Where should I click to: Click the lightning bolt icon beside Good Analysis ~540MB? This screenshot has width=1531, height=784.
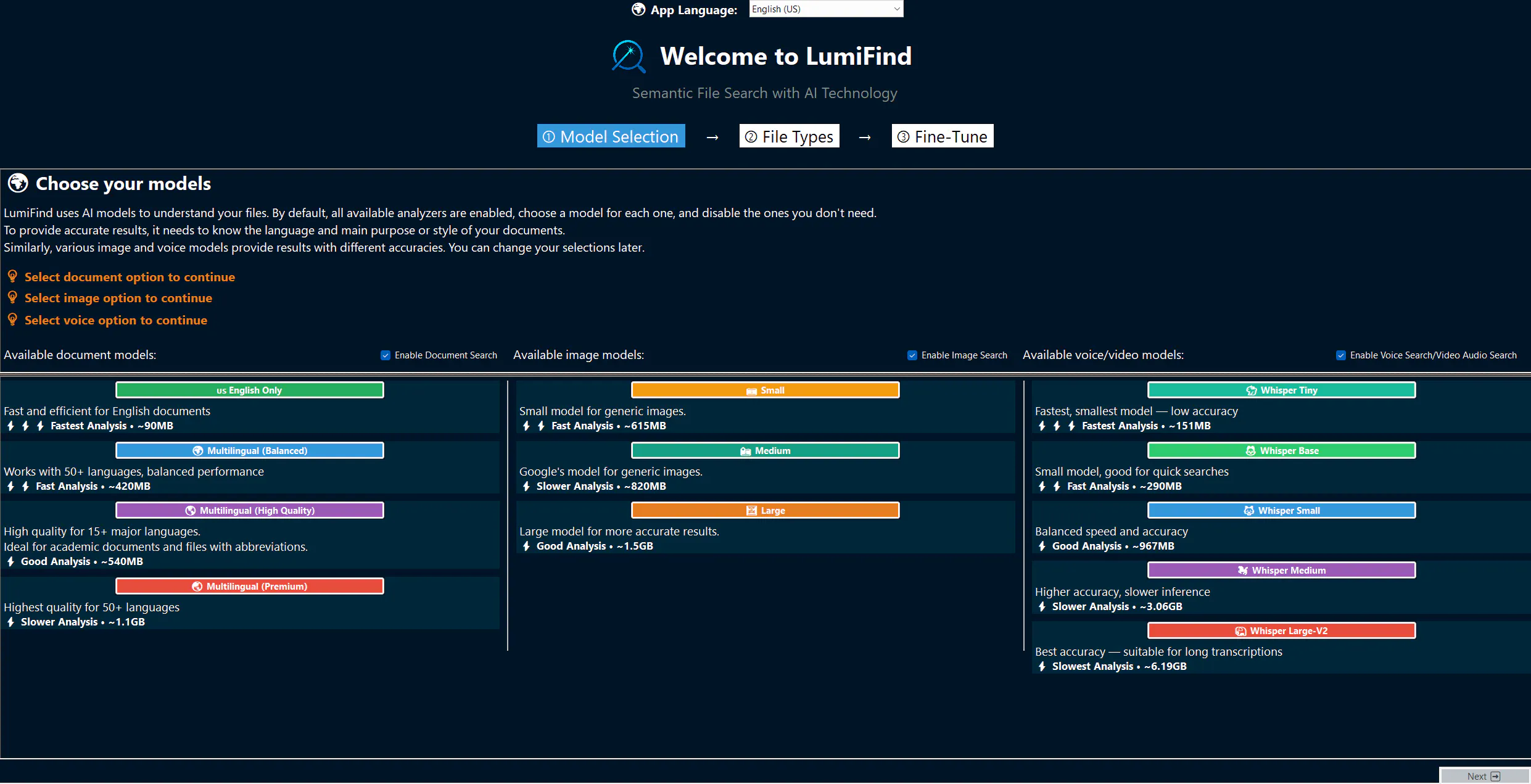(x=10, y=561)
